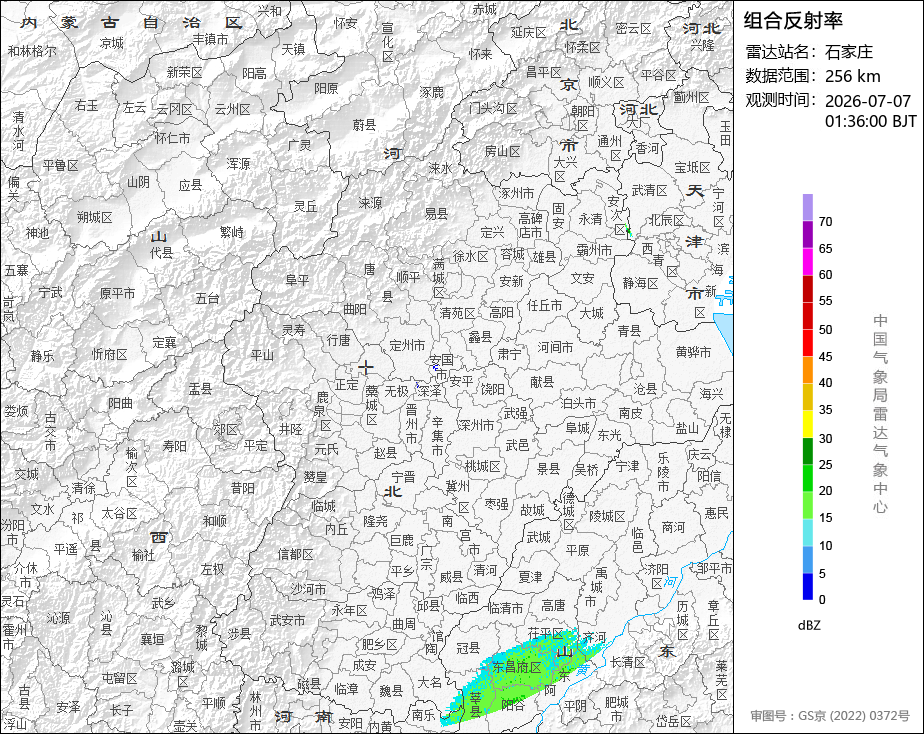924x734 pixels.
Task: Click the 0–5 dBZ dark blue legend swatch
Action: (807, 586)
